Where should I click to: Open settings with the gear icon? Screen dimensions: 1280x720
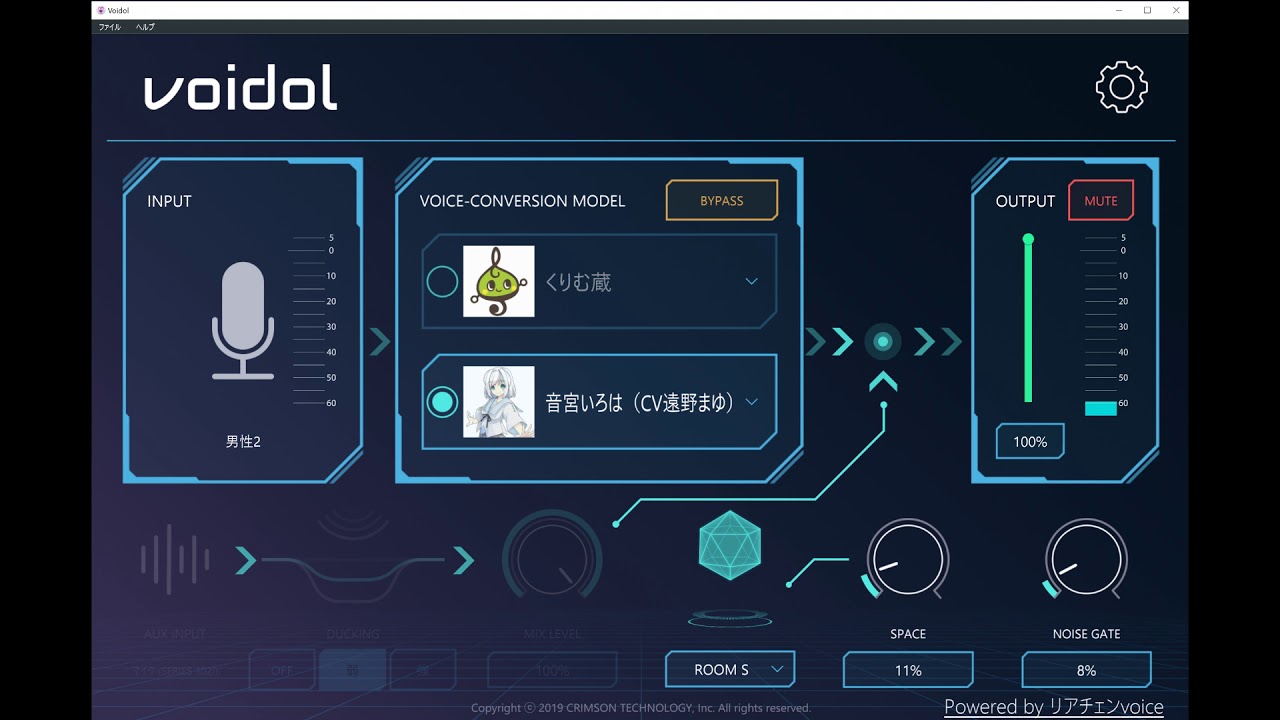(1121, 87)
